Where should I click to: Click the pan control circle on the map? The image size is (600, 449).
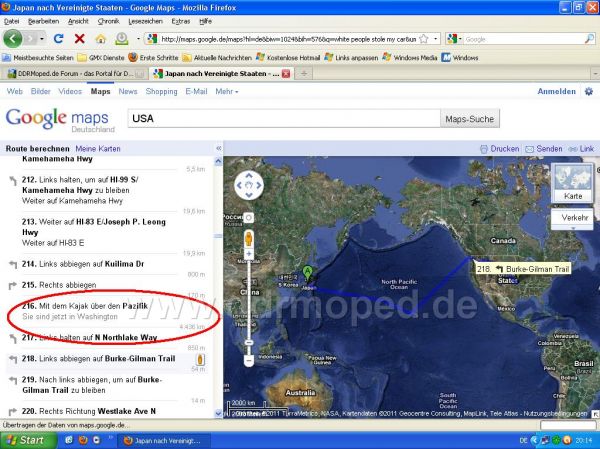tap(249, 185)
